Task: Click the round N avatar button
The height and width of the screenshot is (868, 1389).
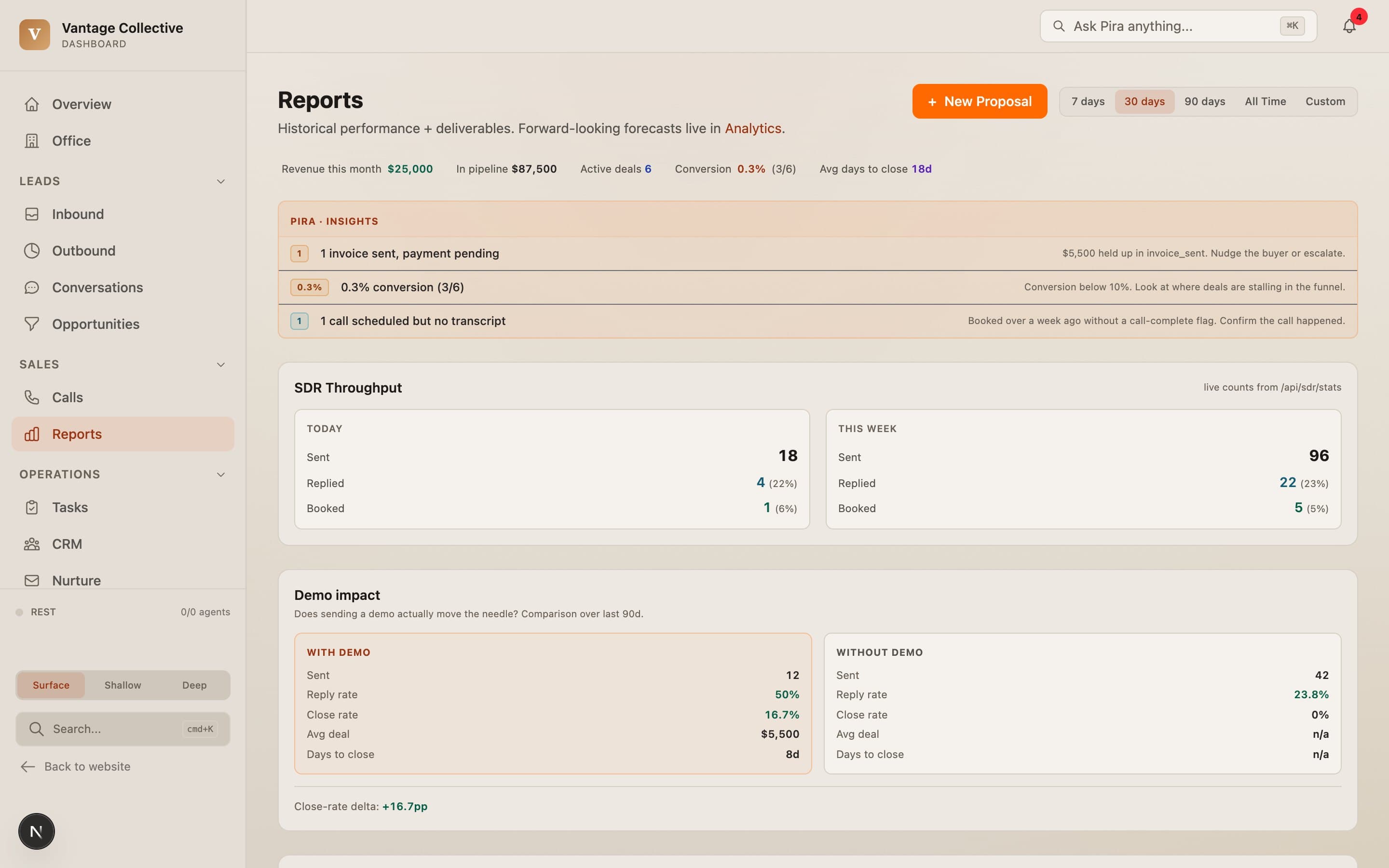Action: pyautogui.click(x=36, y=831)
